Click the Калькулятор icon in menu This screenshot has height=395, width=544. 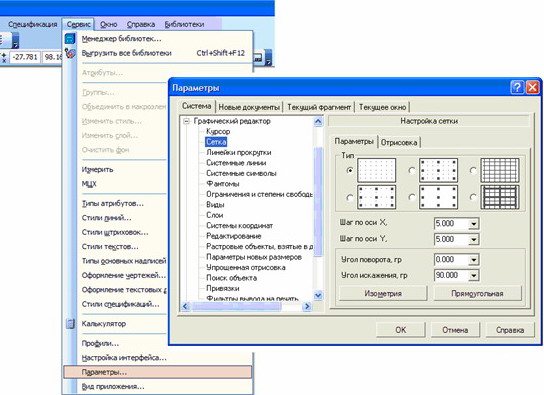pos(70,324)
